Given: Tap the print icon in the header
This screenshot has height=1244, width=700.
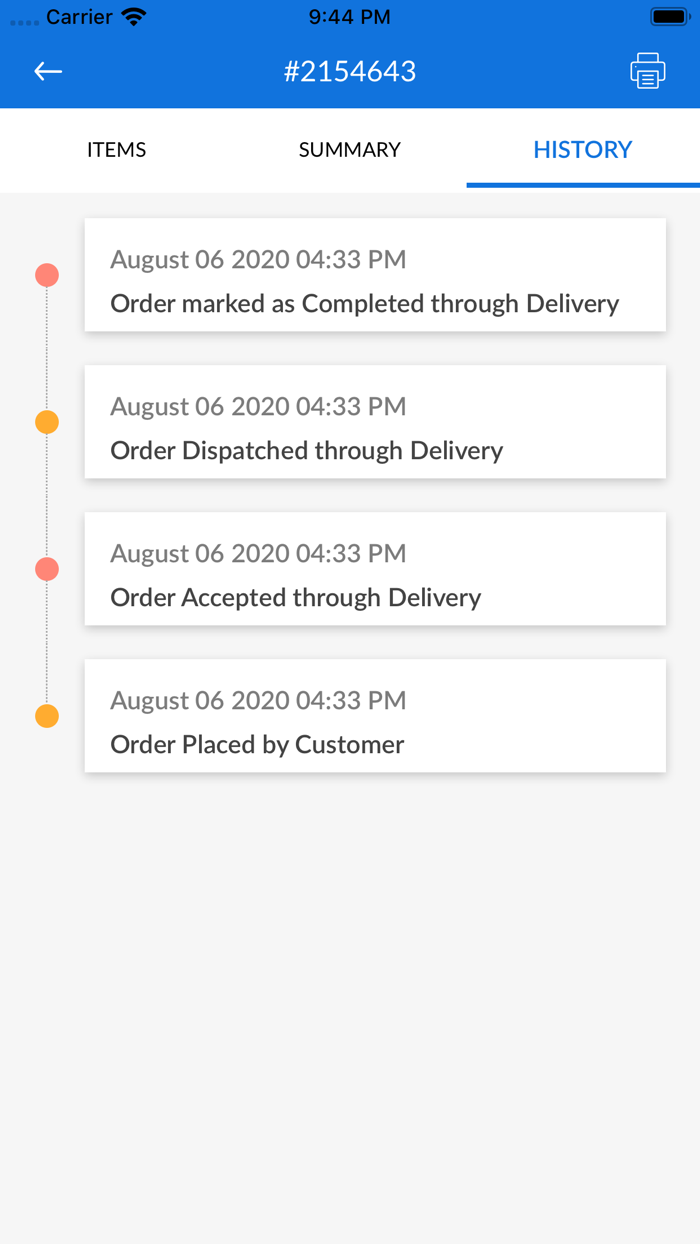Looking at the screenshot, I should pyautogui.click(x=647, y=70).
